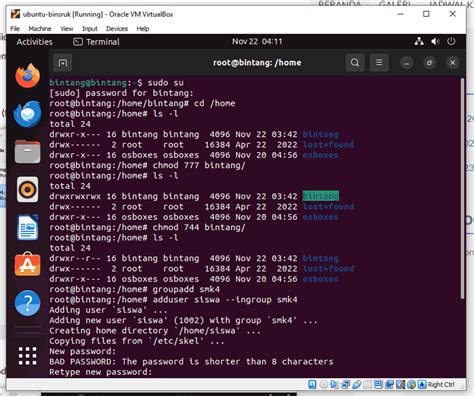The height and width of the screenshot is (396, 474).
Task: Click VirtualBox display status icon
Action: pos(379,384)
